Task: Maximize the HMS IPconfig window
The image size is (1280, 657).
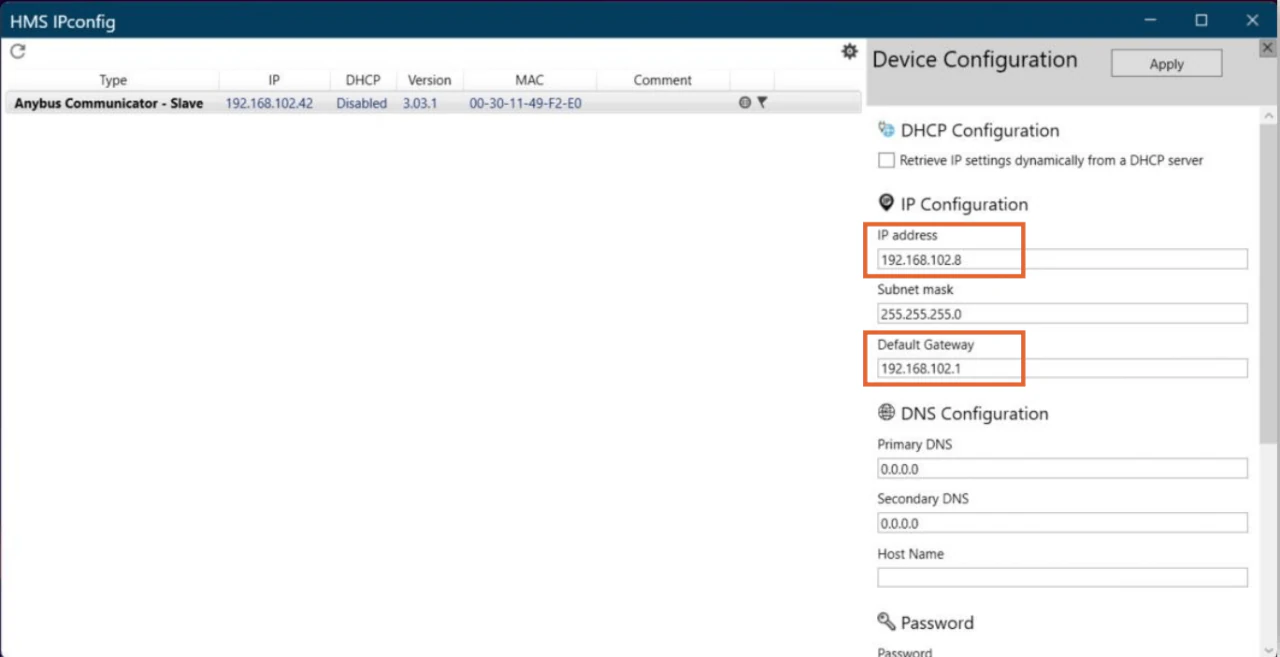Action: point(1201,20)
